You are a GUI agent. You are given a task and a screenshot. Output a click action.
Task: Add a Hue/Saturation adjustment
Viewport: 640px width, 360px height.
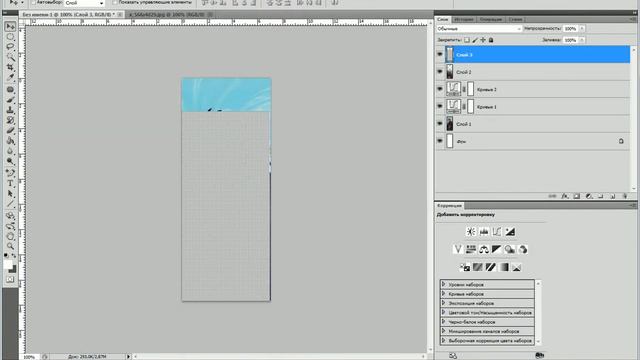coord(471,249)
